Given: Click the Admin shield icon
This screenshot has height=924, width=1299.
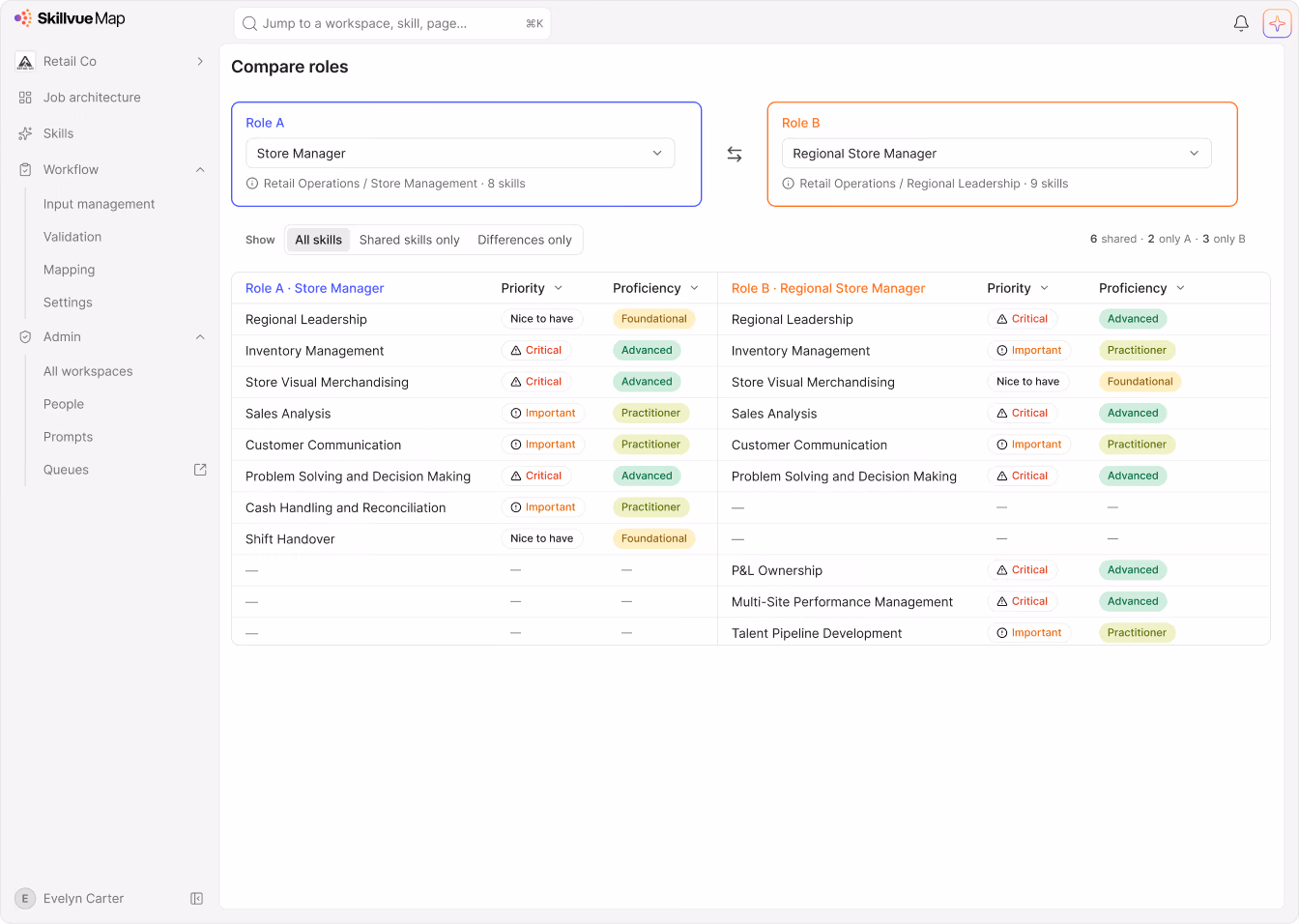Looking at the screenshot, I should pos(25,337).
